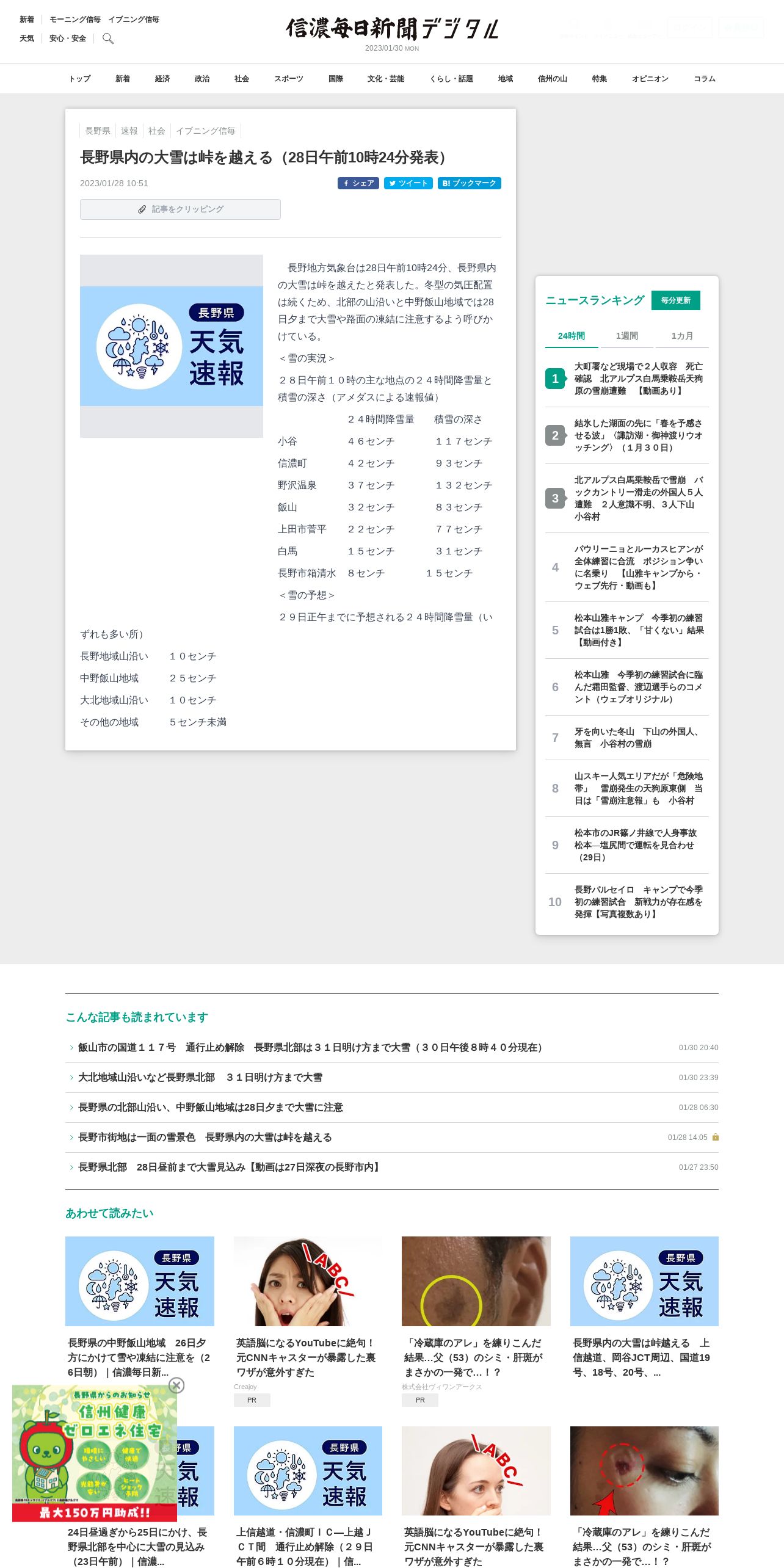Open the 文化・芸能 navigation menu
The width and height of the screenshot is (784, 1568).
coord(386,79)
